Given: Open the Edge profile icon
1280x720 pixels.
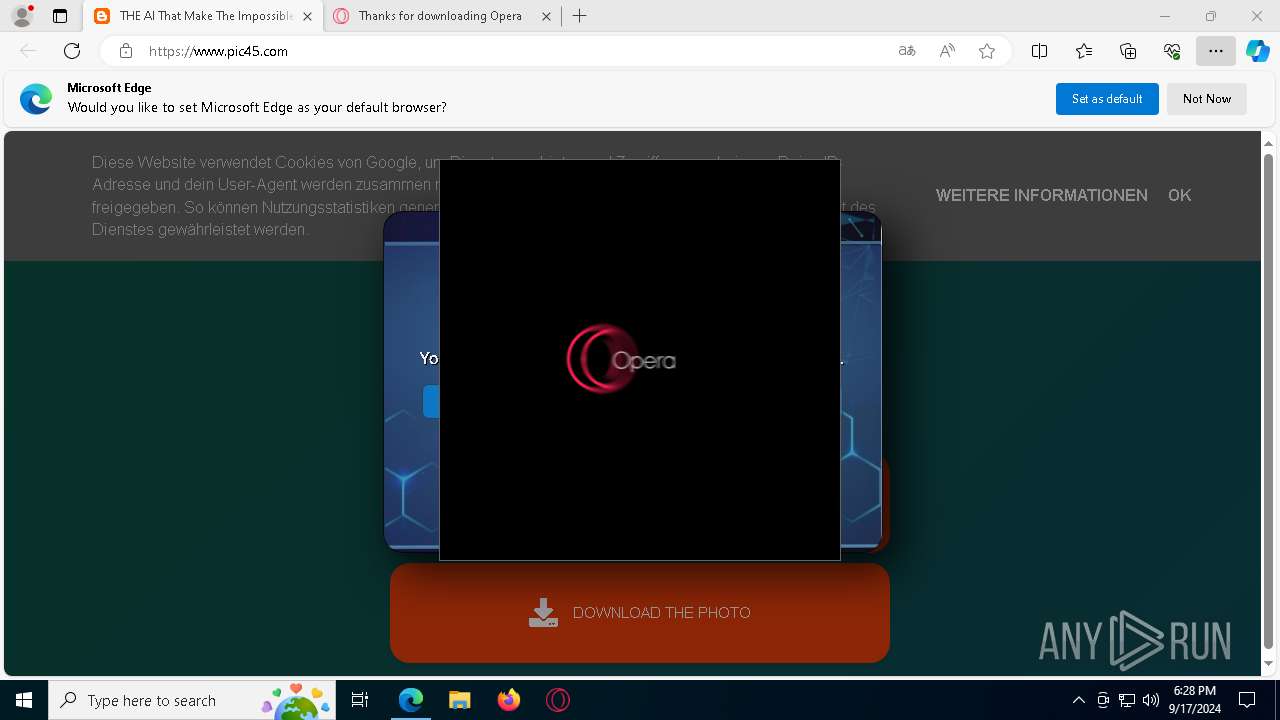Looking at the screenshot, I should click(22, 16).
